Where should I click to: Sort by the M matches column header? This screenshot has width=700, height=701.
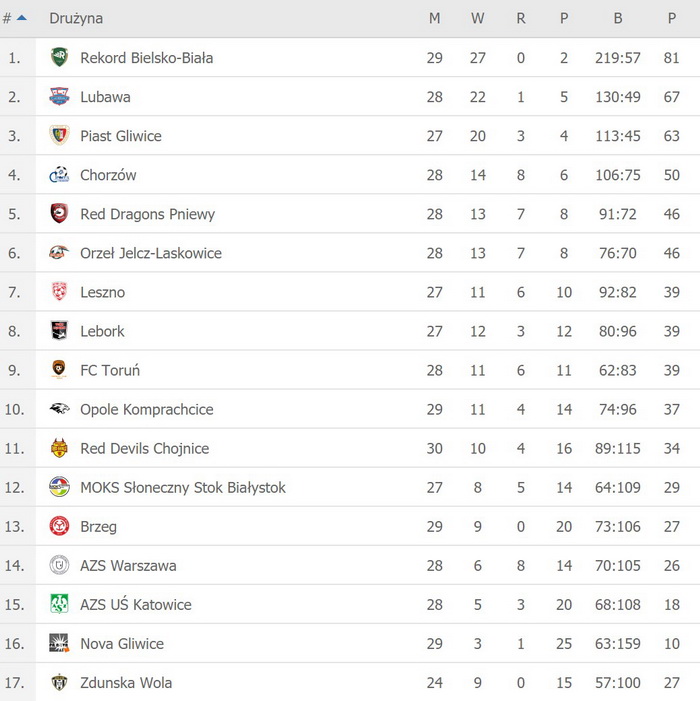tap(434, 18)
